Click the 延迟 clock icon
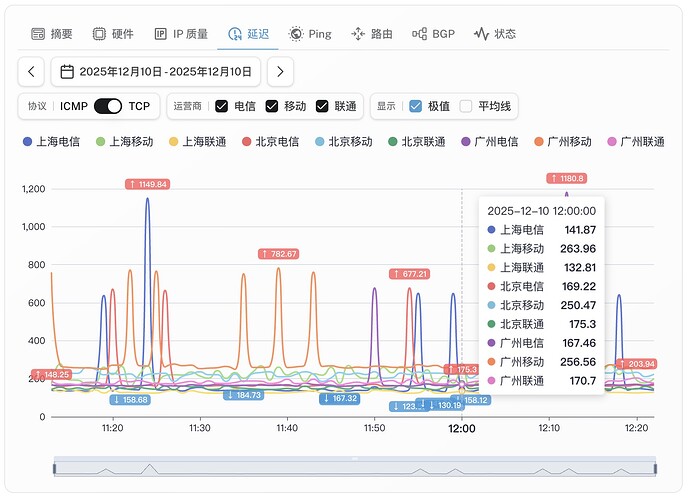689x500 pixels. coord(235,34)
